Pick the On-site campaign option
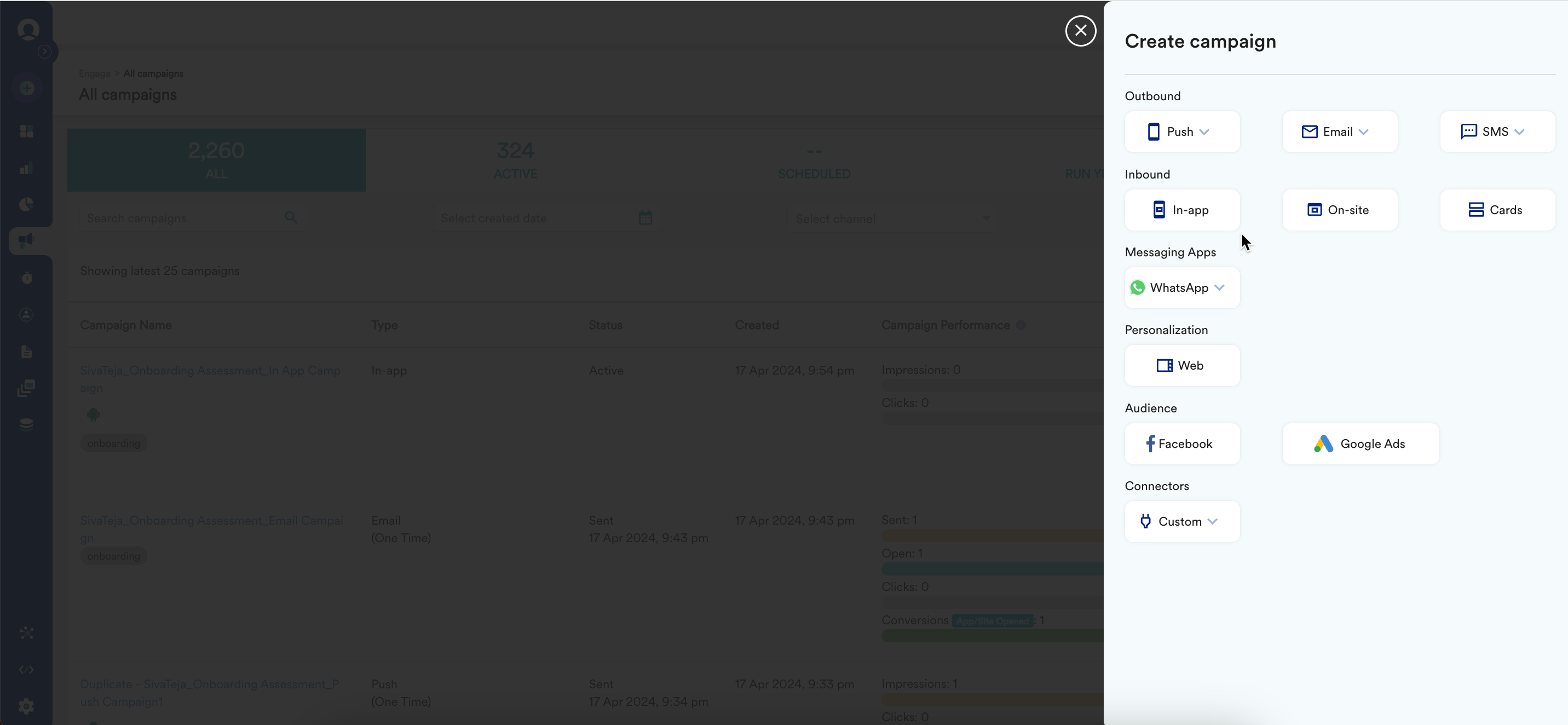 (x=1339, y=210)
